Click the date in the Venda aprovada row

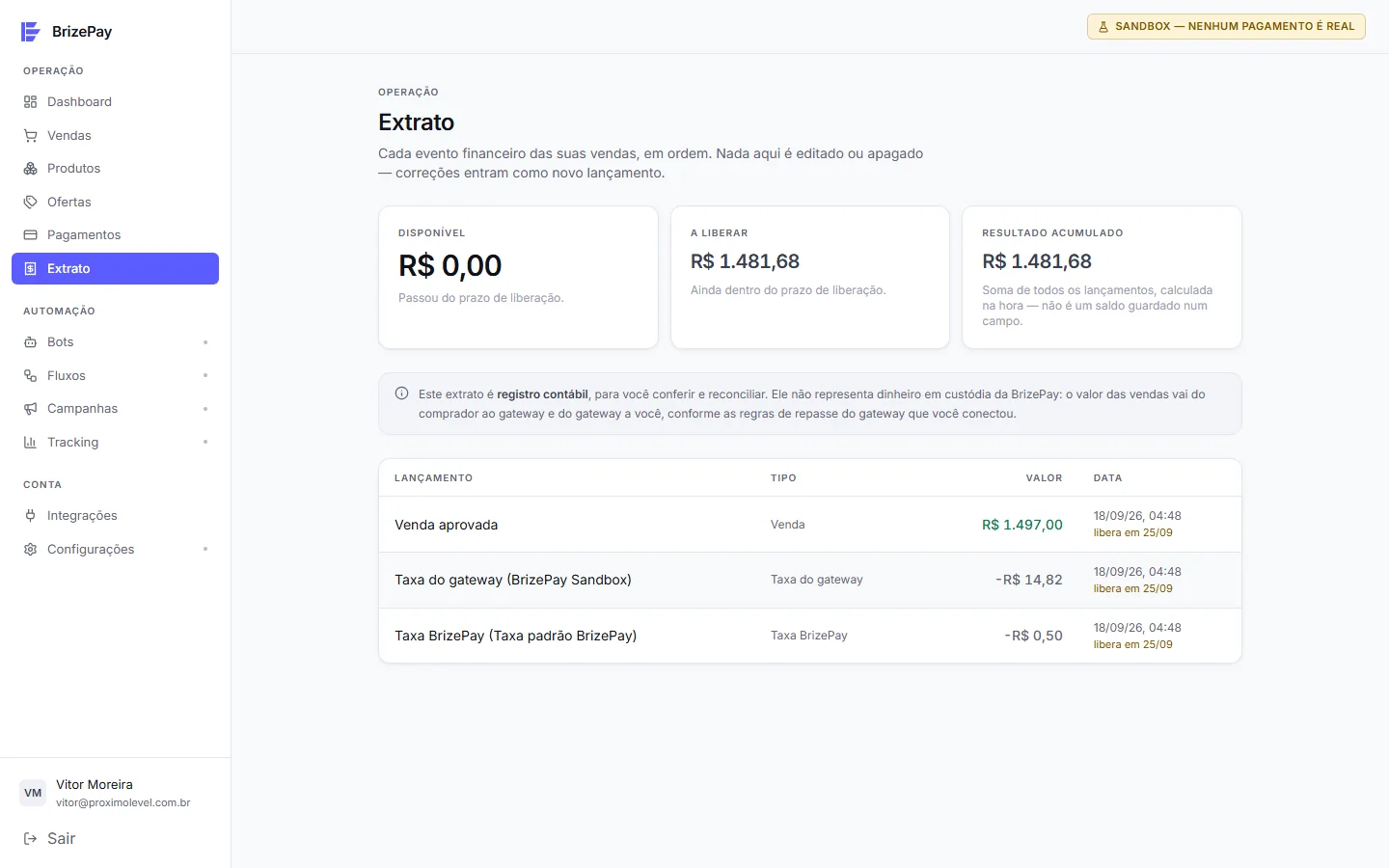(1137, 516)
